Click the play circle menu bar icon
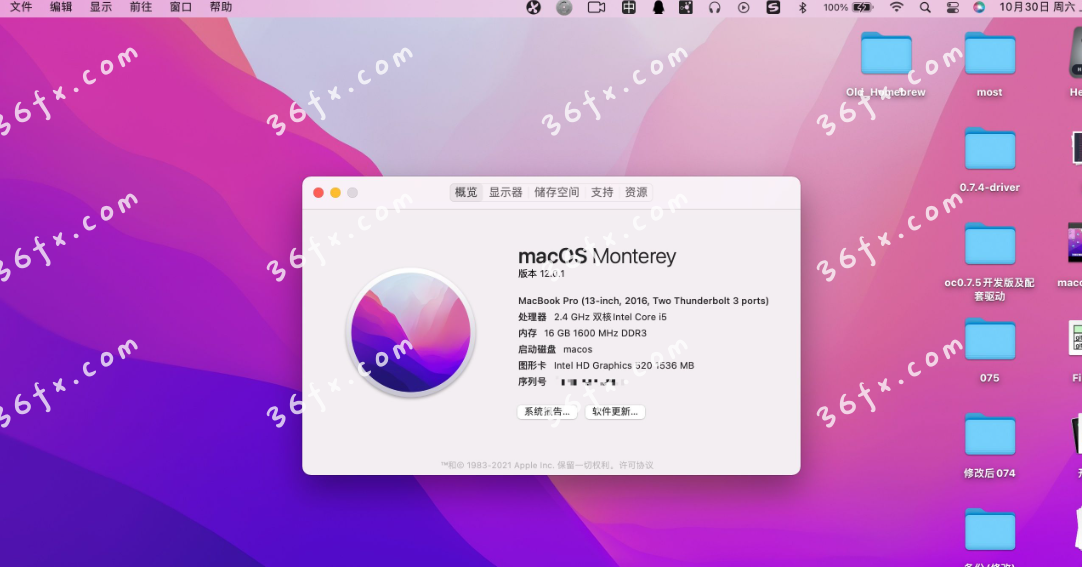This screenshot has width=1082, height=567. pos(743,8)
